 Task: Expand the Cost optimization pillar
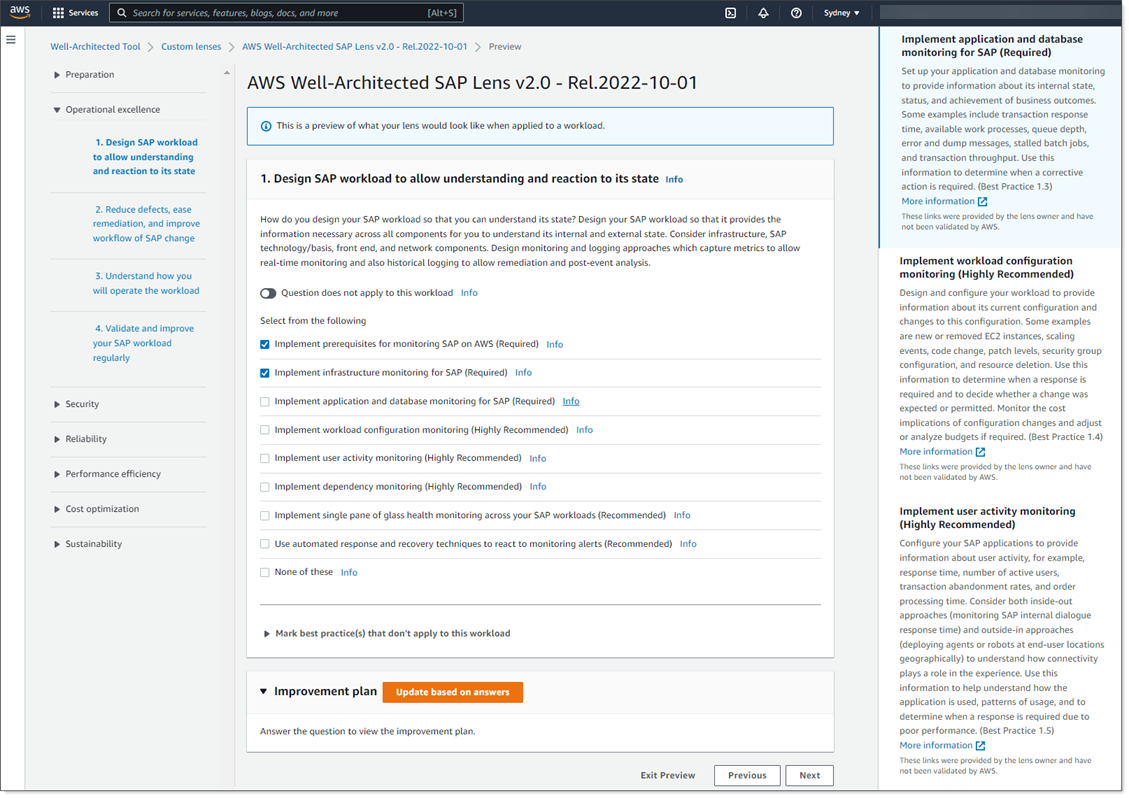coord(57,509)
